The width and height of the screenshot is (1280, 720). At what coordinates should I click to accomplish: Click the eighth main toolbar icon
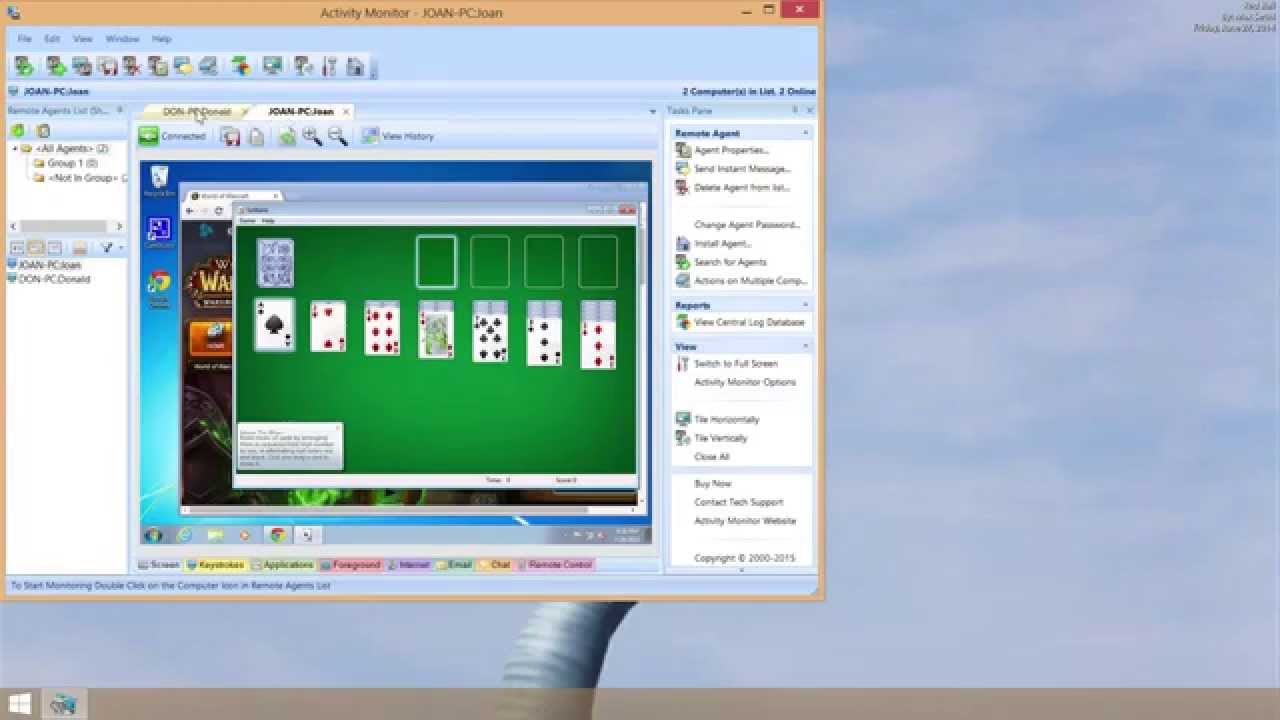point(208,66)
